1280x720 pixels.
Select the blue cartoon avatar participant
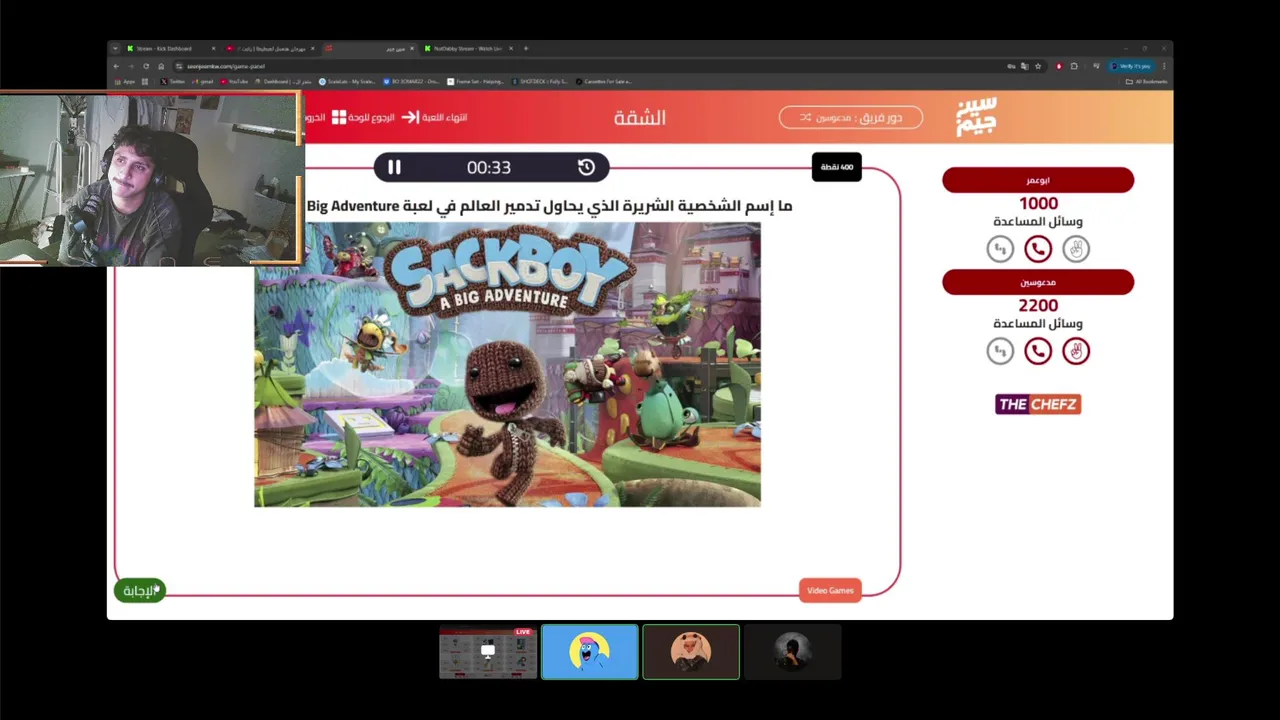pos(590,652)
